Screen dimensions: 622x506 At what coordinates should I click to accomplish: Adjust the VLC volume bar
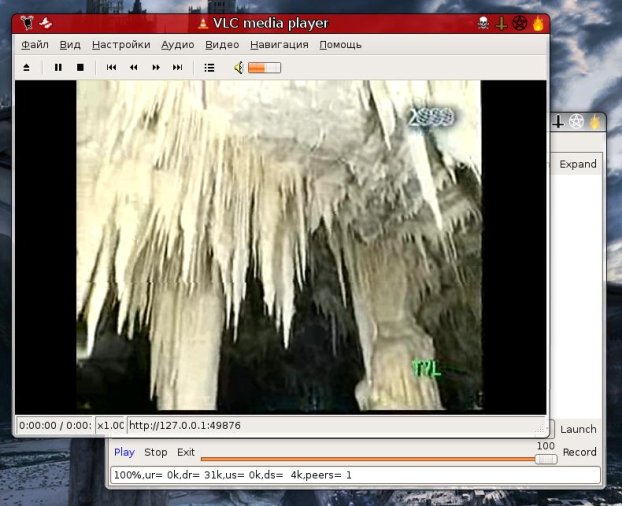(x=265, y=68)
